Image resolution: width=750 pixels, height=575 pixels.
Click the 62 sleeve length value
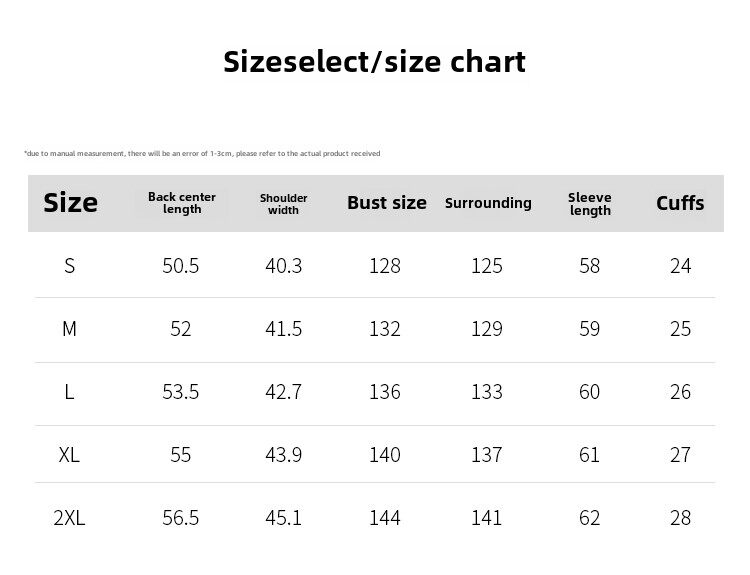[x=590, y=518]
